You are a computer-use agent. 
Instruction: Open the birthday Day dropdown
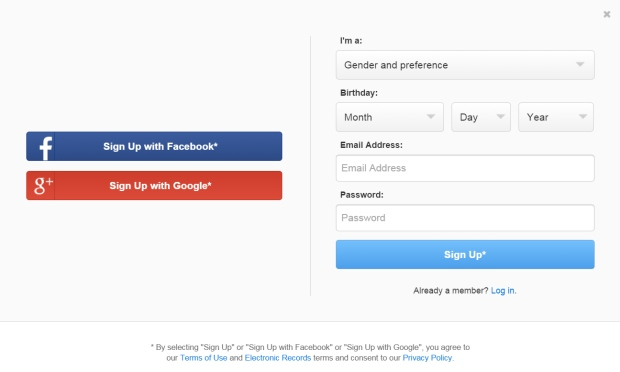pyautogui.click(x=481, y=117)
